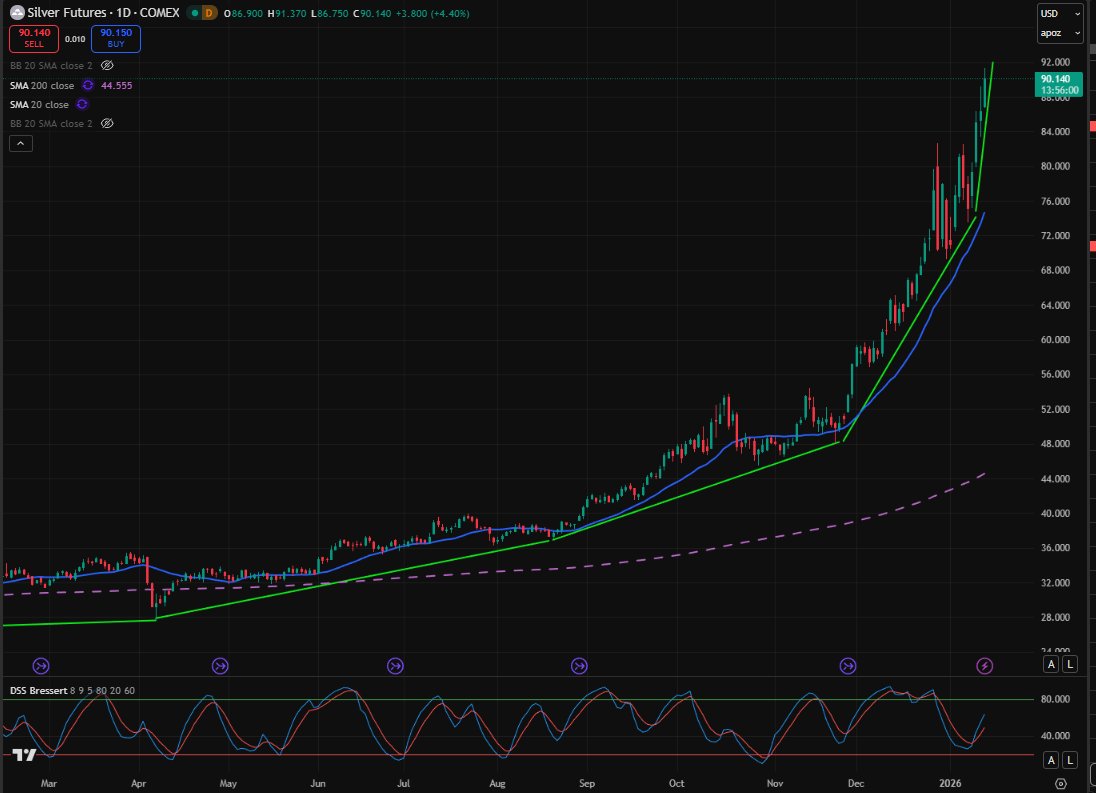
Task: Click the BUY 90.150 button
Action: pyautogui.click(x=114, y=38)
